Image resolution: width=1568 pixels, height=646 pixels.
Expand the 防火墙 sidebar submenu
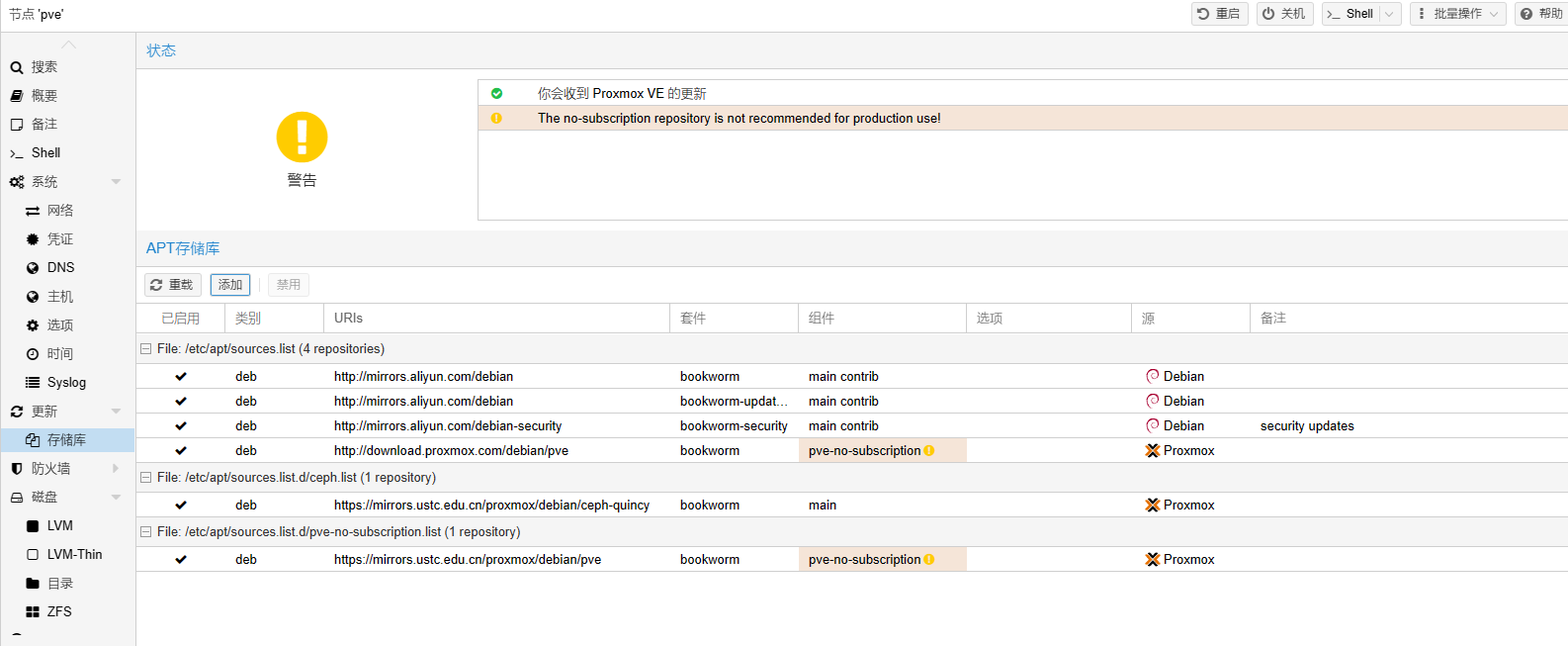pos(116,469)
